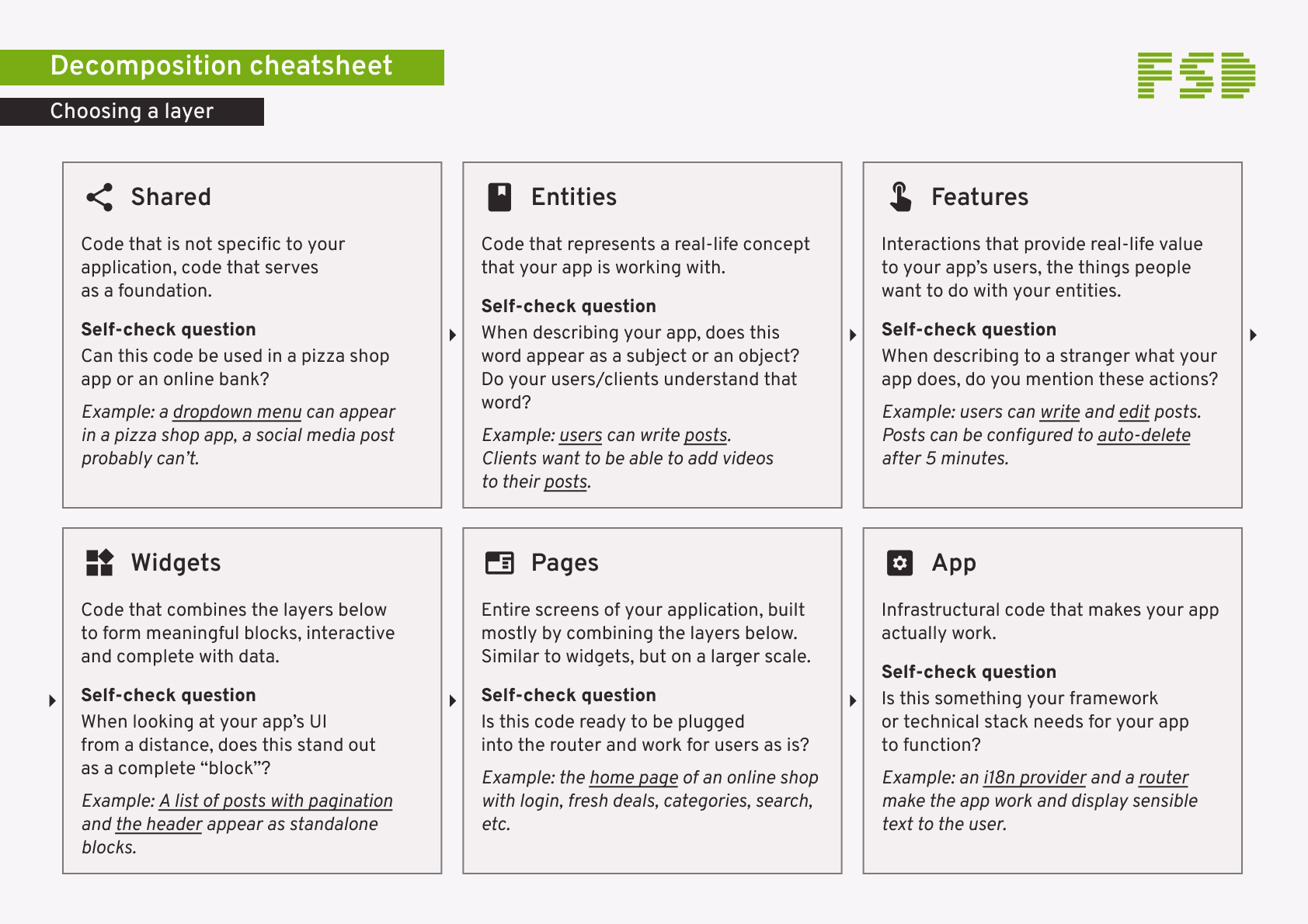Click the underlined i18n provider link

click(1035, 778)
